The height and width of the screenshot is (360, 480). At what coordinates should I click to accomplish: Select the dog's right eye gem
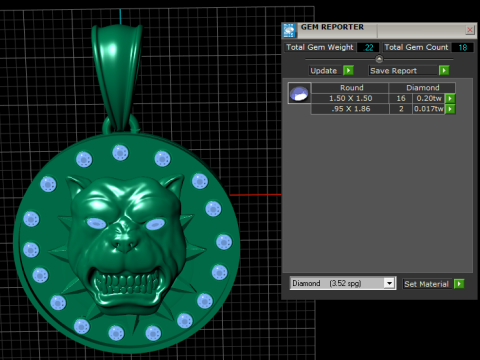pos(155,224)
